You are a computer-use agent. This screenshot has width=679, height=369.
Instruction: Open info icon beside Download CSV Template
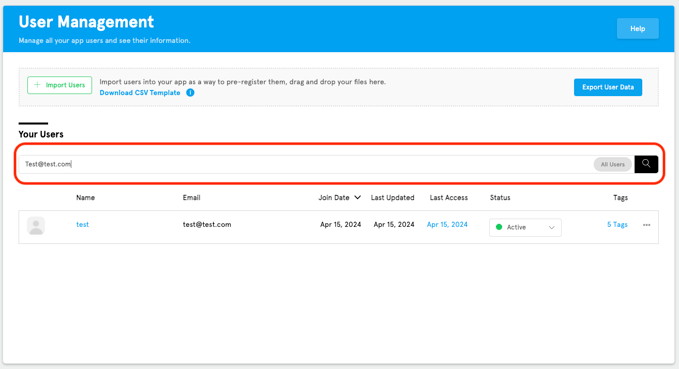[190, 93]
